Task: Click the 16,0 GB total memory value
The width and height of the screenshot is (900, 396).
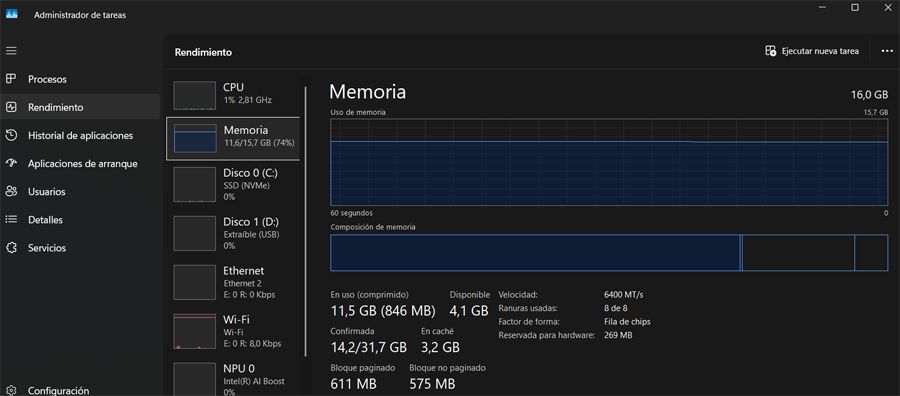Action: point(869,95)
